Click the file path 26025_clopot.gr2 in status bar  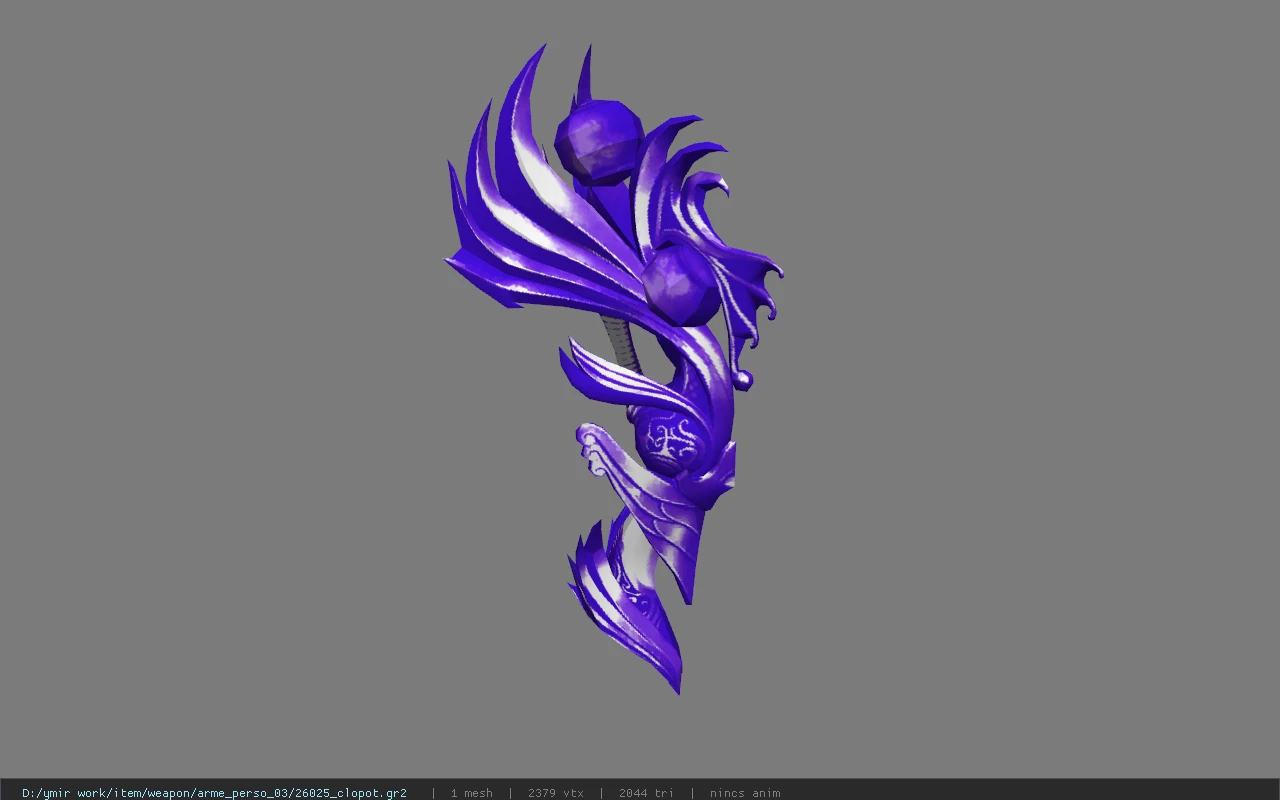point(214,793)
